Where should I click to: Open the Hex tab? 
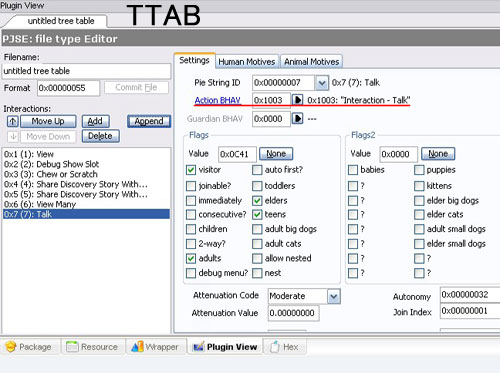point(284,347)
